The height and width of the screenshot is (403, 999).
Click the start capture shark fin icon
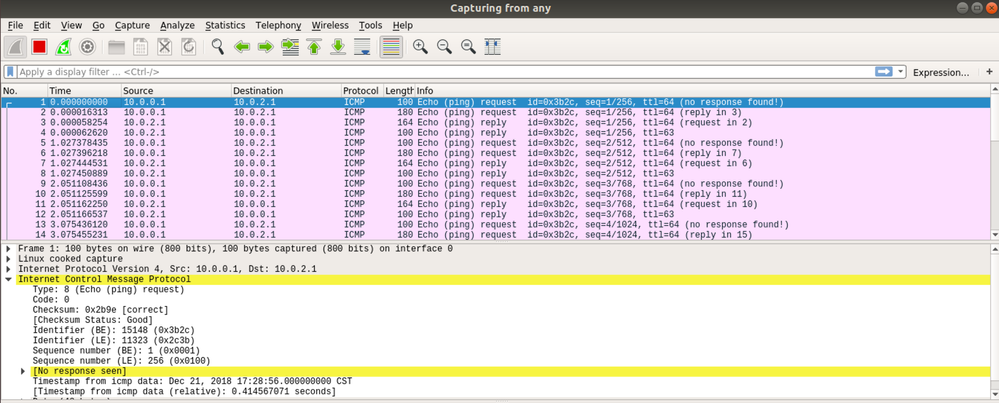(15, 46)
